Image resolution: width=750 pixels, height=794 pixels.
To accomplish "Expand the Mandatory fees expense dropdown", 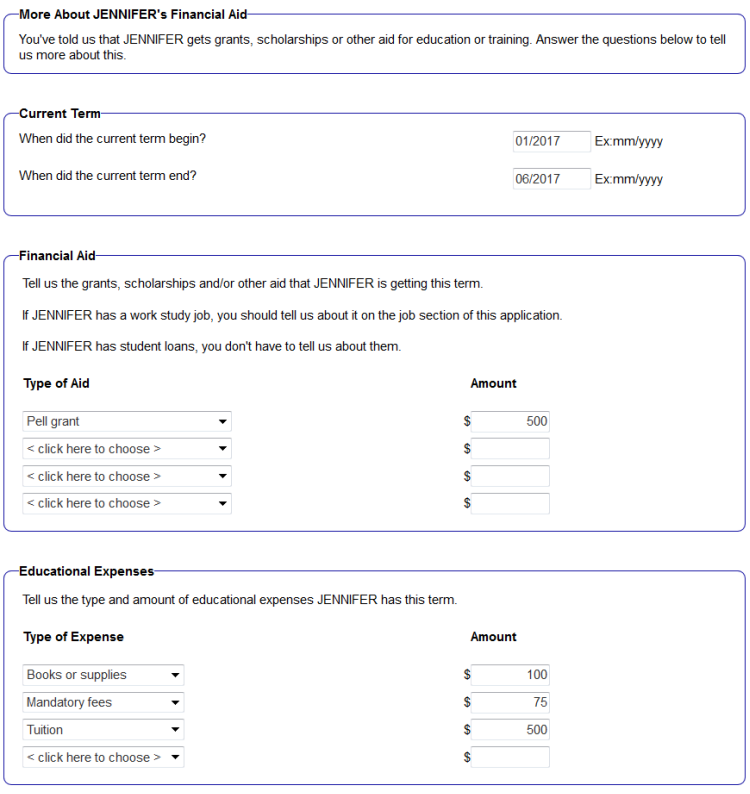I will [103, 703].
